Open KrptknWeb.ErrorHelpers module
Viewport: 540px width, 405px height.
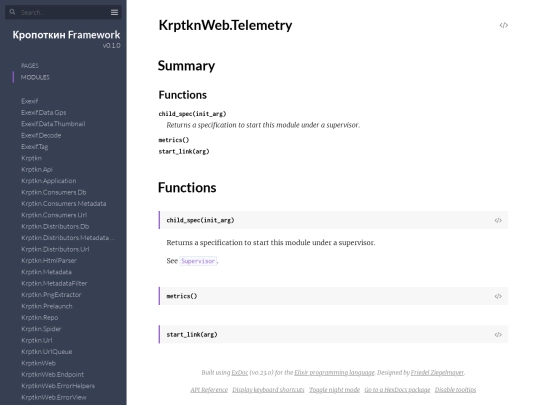(x=58, y=386)
